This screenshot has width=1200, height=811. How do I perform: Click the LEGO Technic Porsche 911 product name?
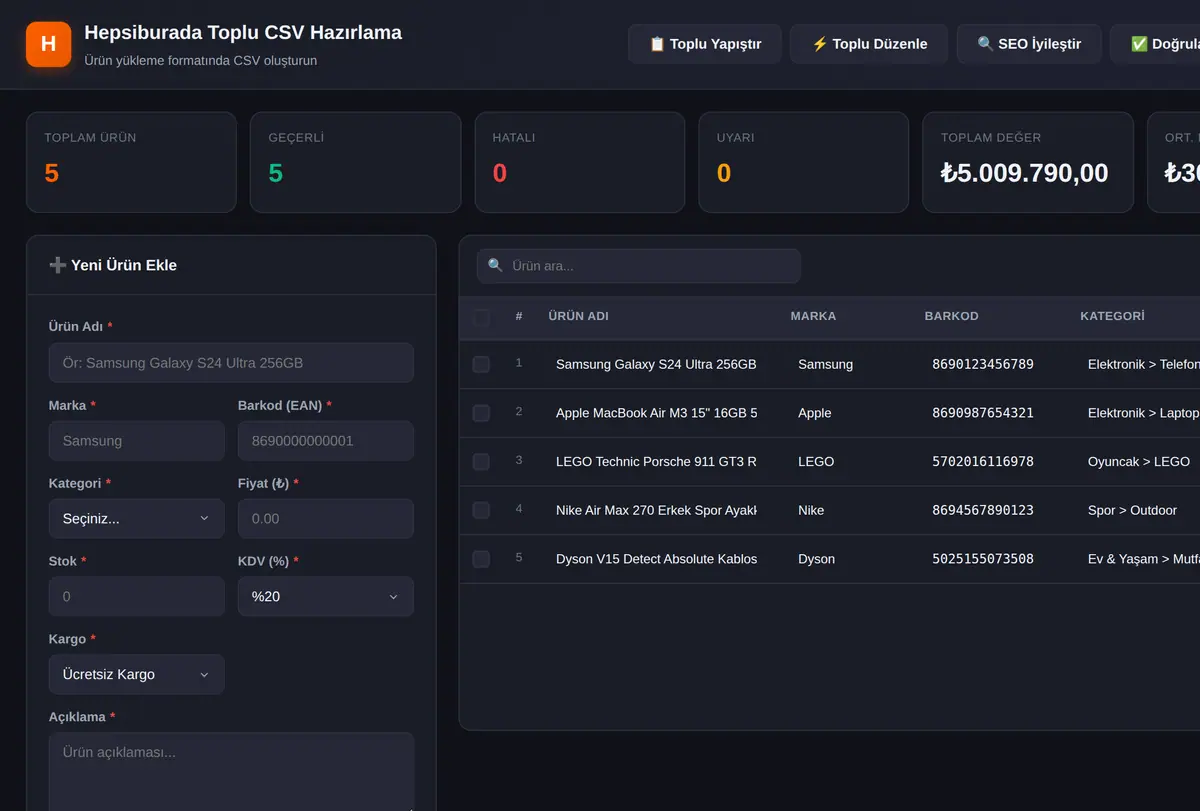tap(656, 462)
